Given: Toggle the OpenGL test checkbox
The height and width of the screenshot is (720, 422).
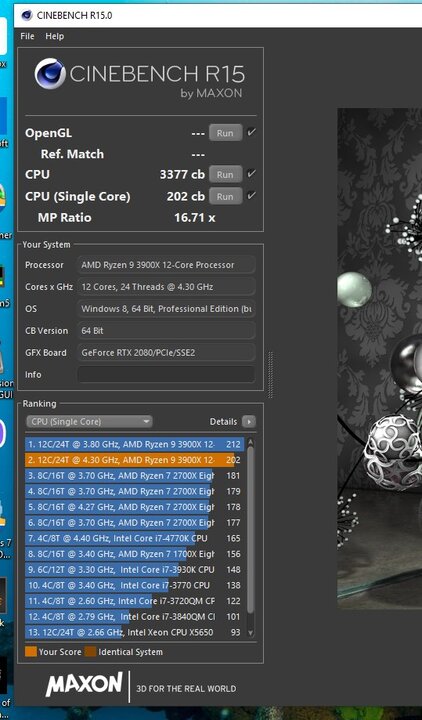Looking at the screenshot, I should (251, 132).
